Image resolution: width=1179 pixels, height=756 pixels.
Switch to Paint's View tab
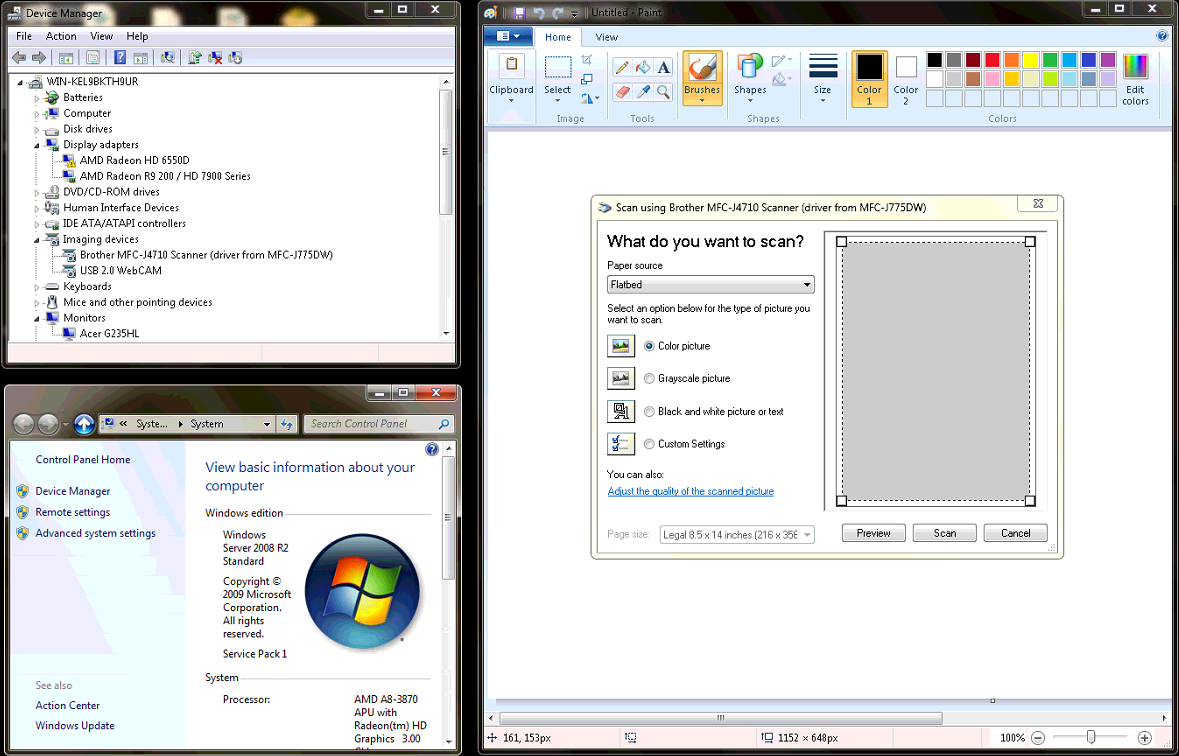[x=606, y=37]
